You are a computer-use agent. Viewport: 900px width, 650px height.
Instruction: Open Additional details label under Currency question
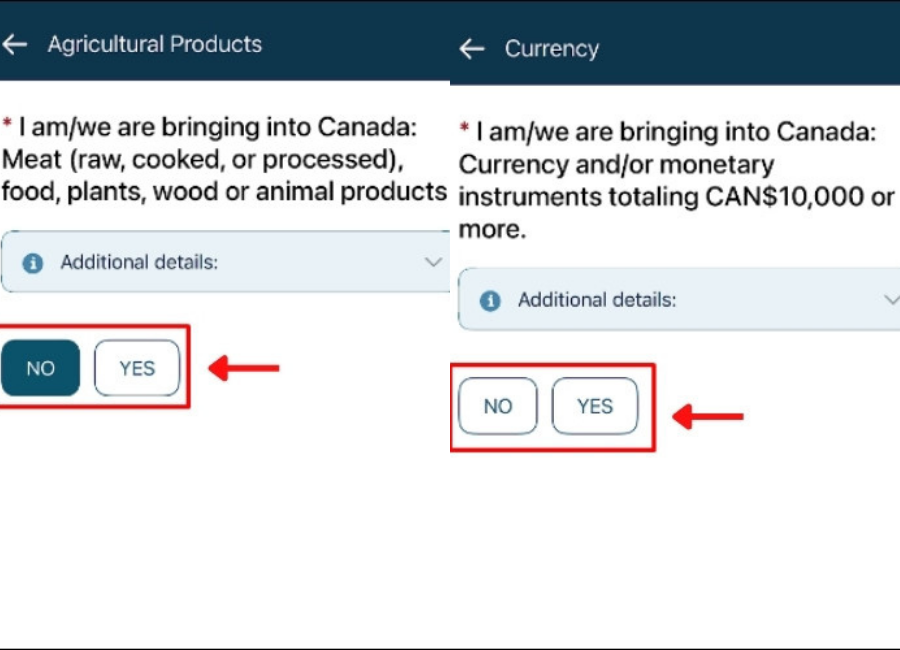[597, 300]
